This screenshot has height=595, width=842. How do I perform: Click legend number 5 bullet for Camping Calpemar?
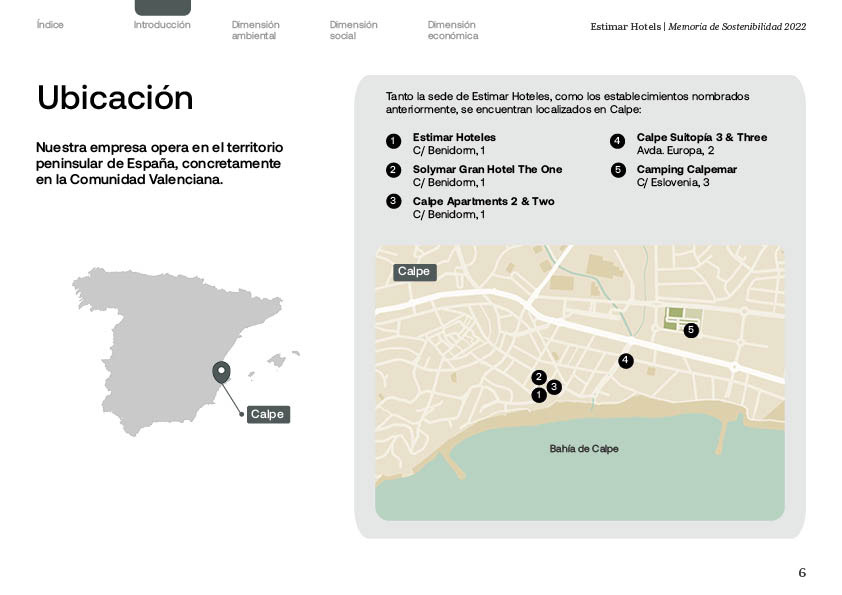click(618, 170)
